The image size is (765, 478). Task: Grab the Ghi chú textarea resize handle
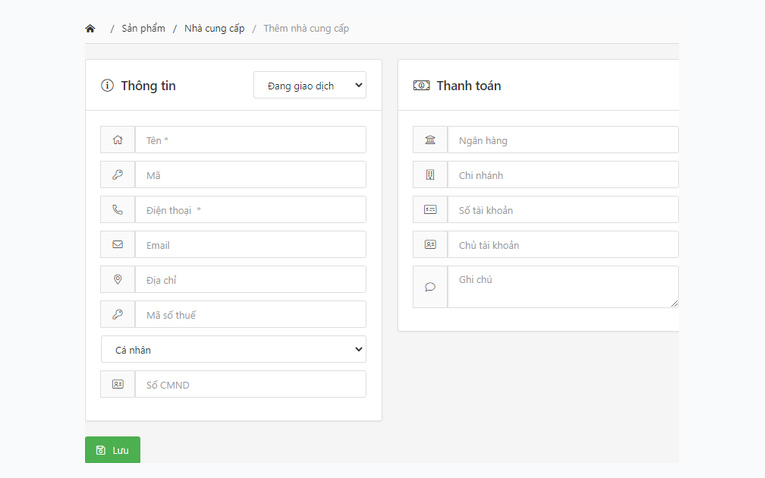click(674, 303)
